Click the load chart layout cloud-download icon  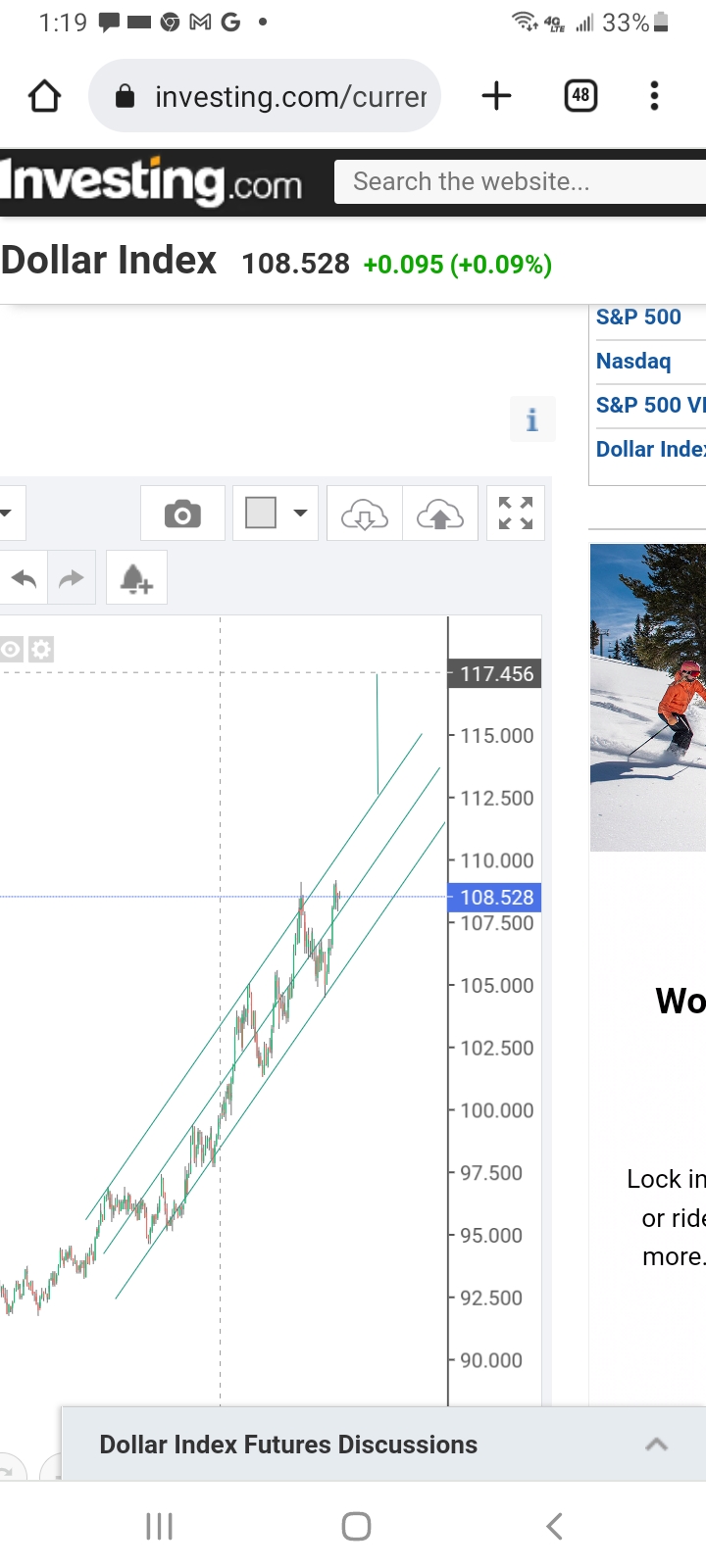pyautogui.click(x=365, y=514)
